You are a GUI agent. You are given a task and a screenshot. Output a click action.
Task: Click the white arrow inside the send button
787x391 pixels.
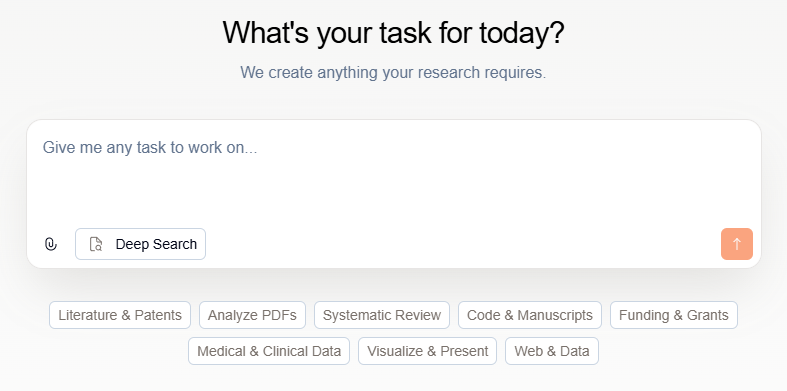[x=737, y=244]
